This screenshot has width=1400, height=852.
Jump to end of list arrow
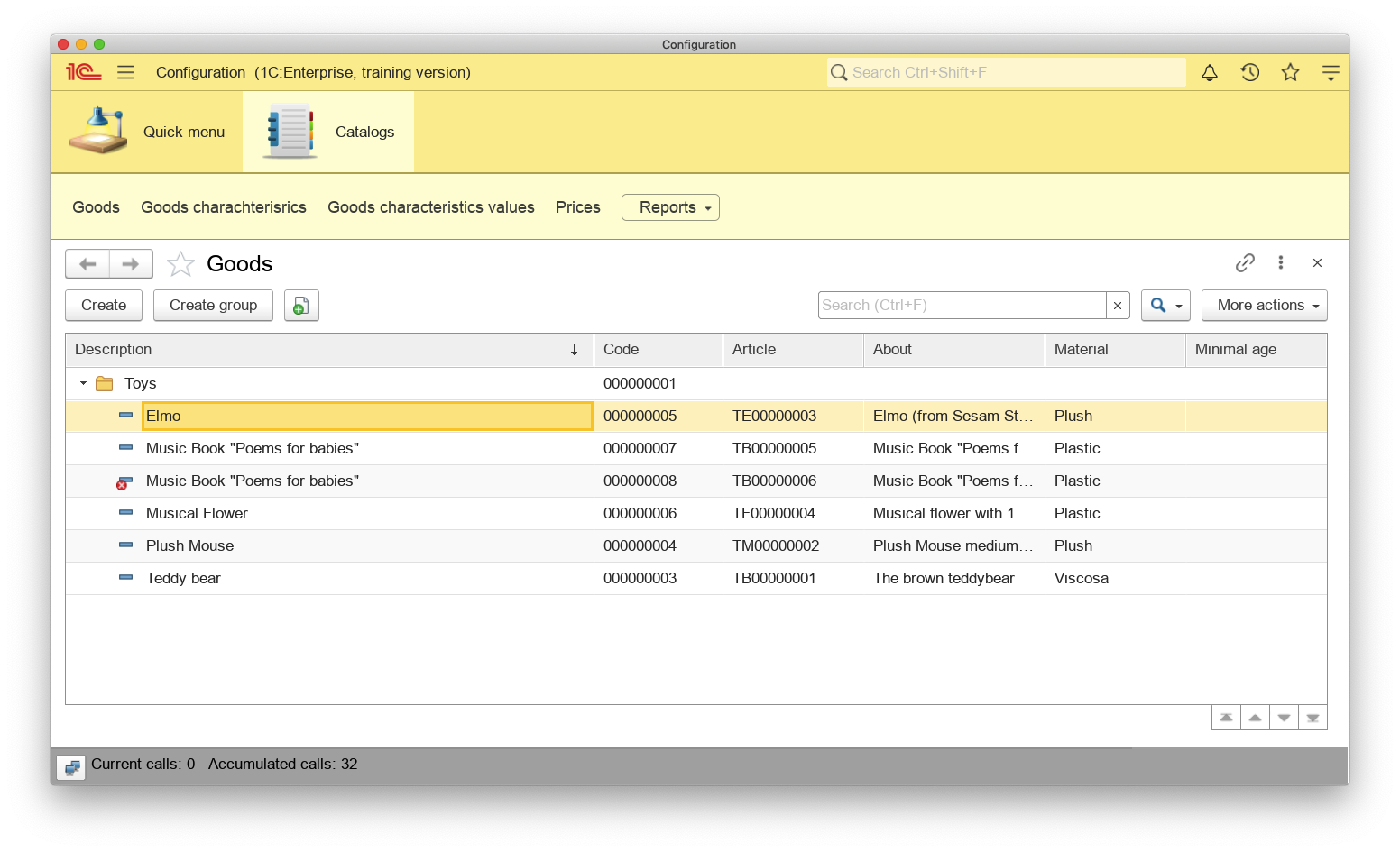pyautogui.click(x=1312, y=718)
